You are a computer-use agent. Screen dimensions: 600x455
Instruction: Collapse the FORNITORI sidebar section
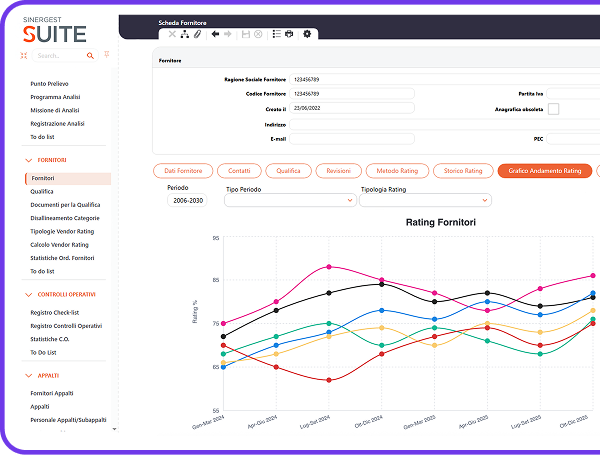[27, 160]
